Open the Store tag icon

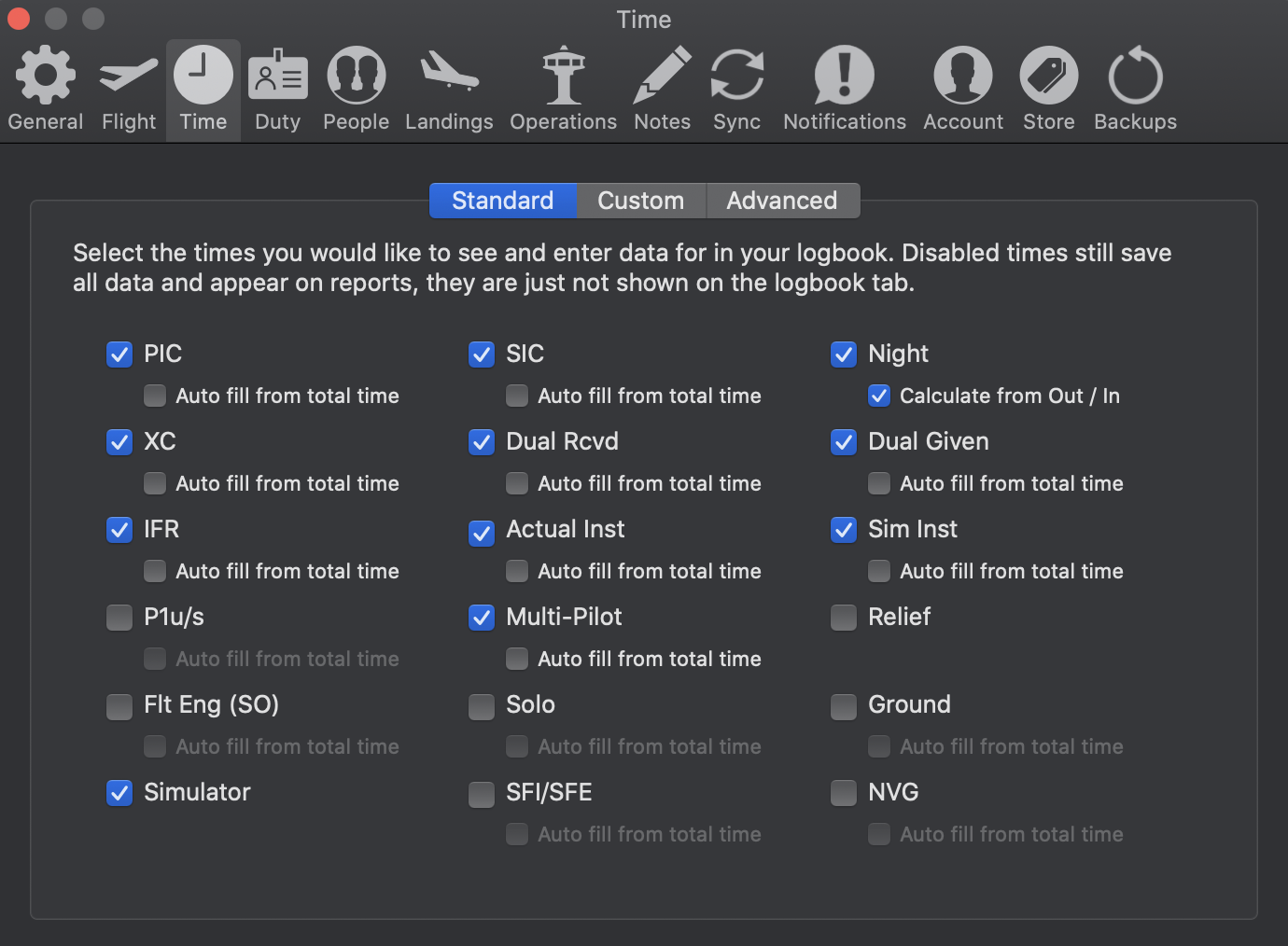click(1049, 76)
